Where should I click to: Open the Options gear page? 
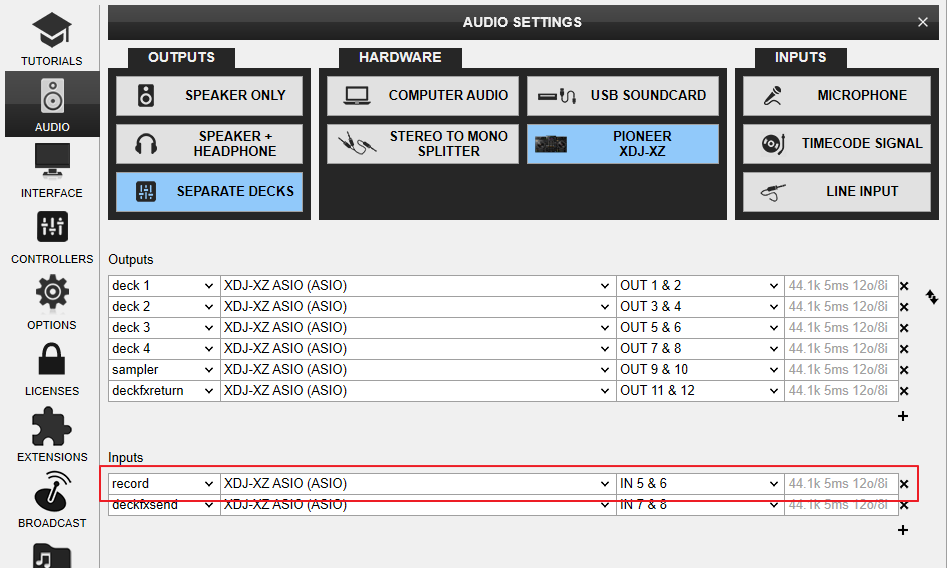tap(51, 302)
